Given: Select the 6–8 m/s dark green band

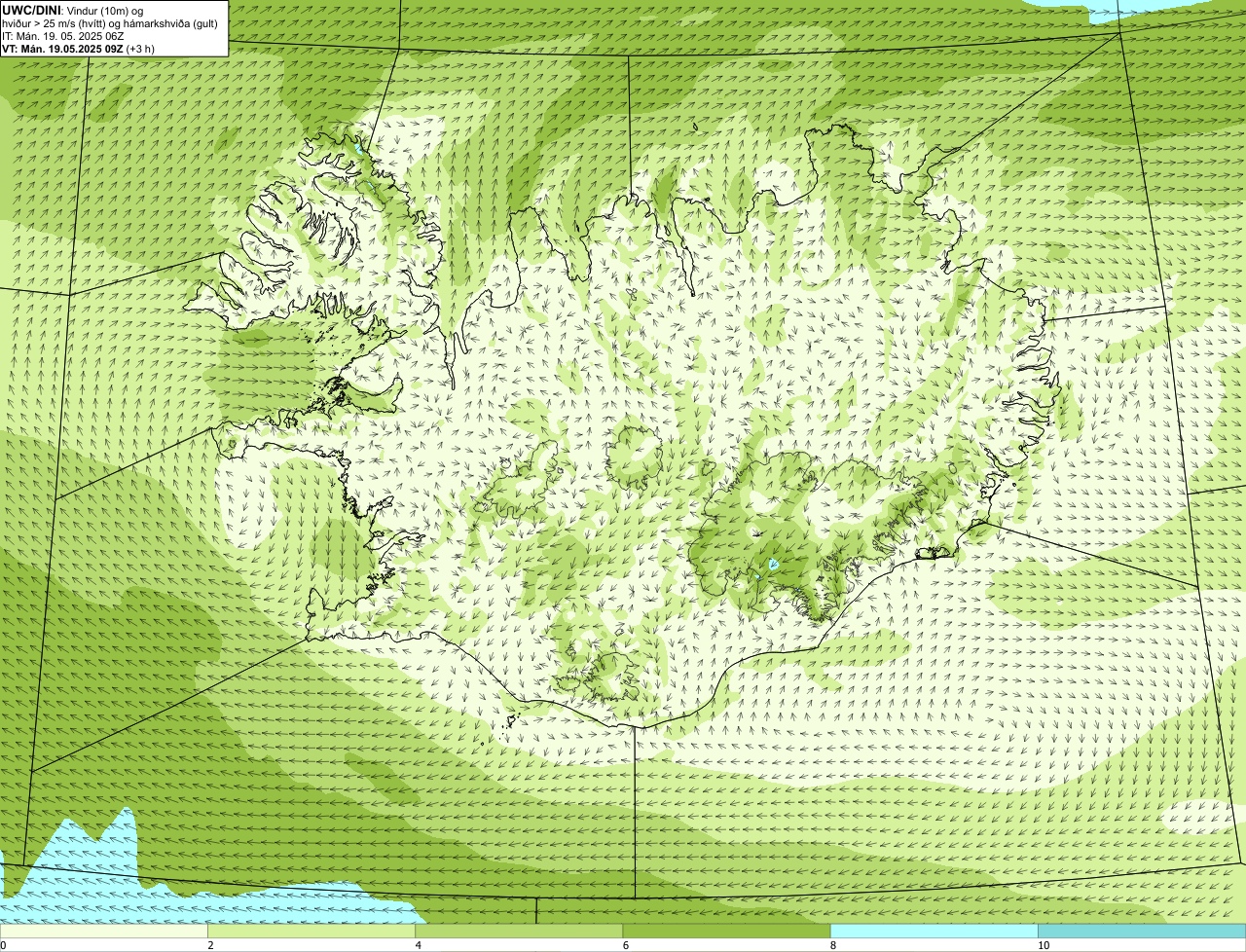Looking at the screenshot, I should click(726, 931).
